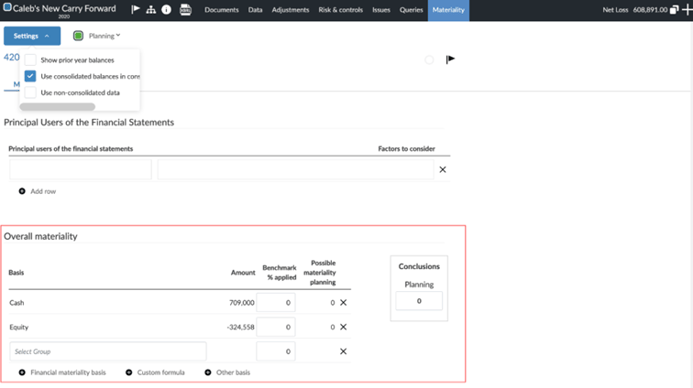Image resolution: width=693 pixels, height=388 pixels.
Task: Open the engagement info icon
Action: point(166,9)
